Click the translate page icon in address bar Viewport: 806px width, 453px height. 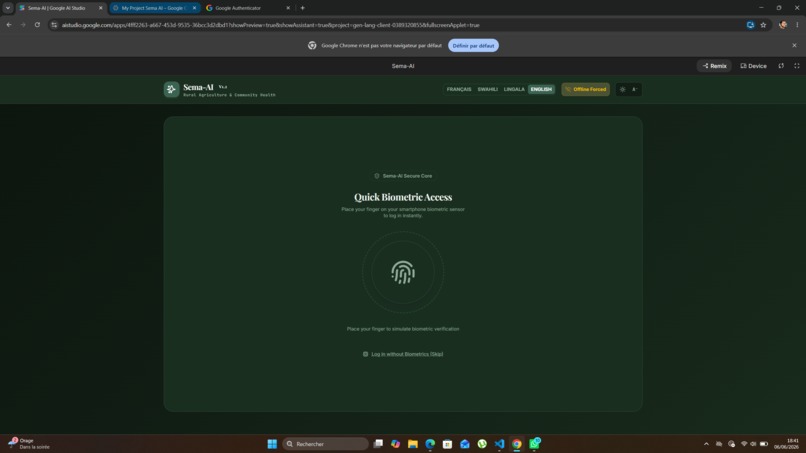pos(750,25)
